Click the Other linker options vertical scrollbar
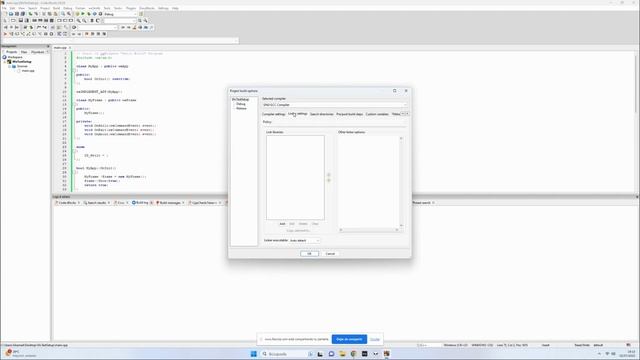 [401, 182]
